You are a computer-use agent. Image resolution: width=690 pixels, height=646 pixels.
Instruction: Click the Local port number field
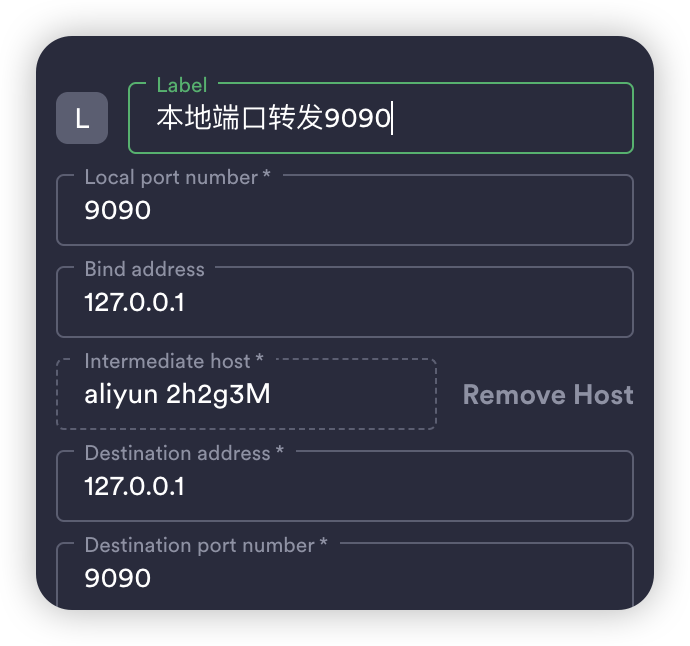(345, 210)
